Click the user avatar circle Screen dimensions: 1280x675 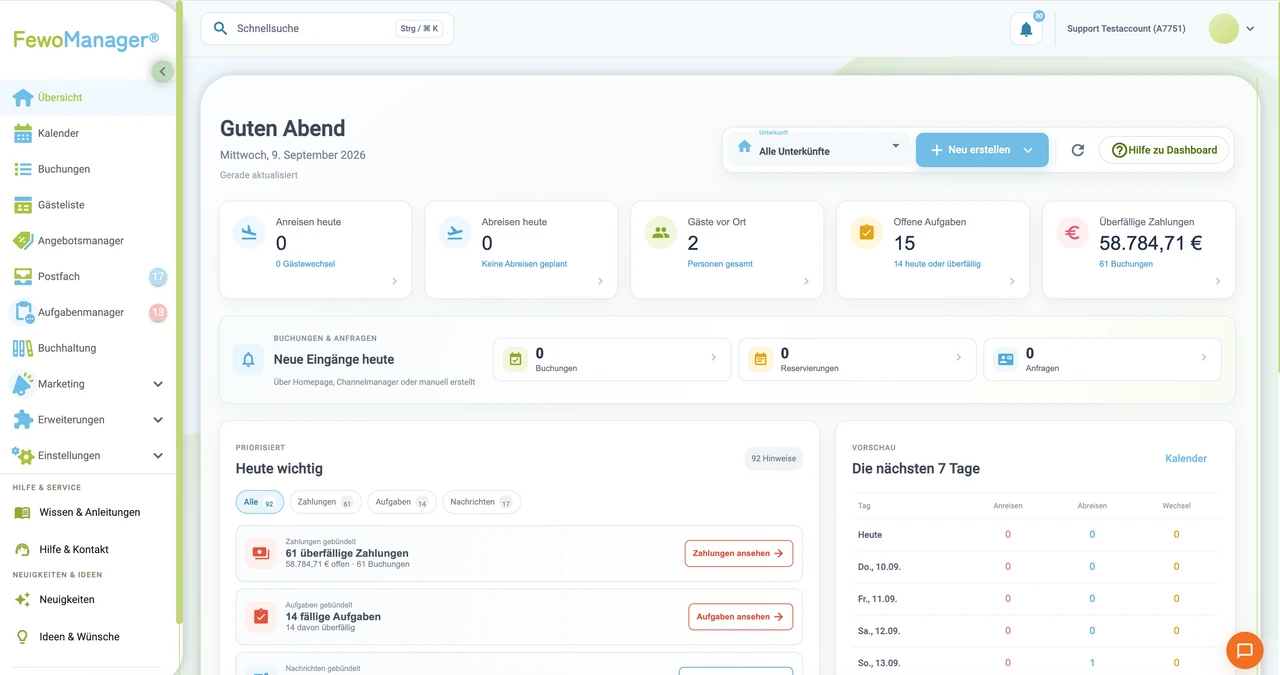[1224, 29]
